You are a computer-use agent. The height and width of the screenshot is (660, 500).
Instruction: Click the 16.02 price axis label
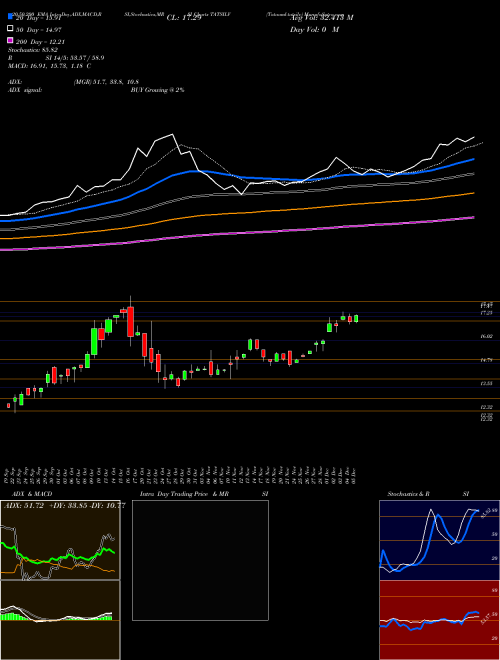click(487, 337)
